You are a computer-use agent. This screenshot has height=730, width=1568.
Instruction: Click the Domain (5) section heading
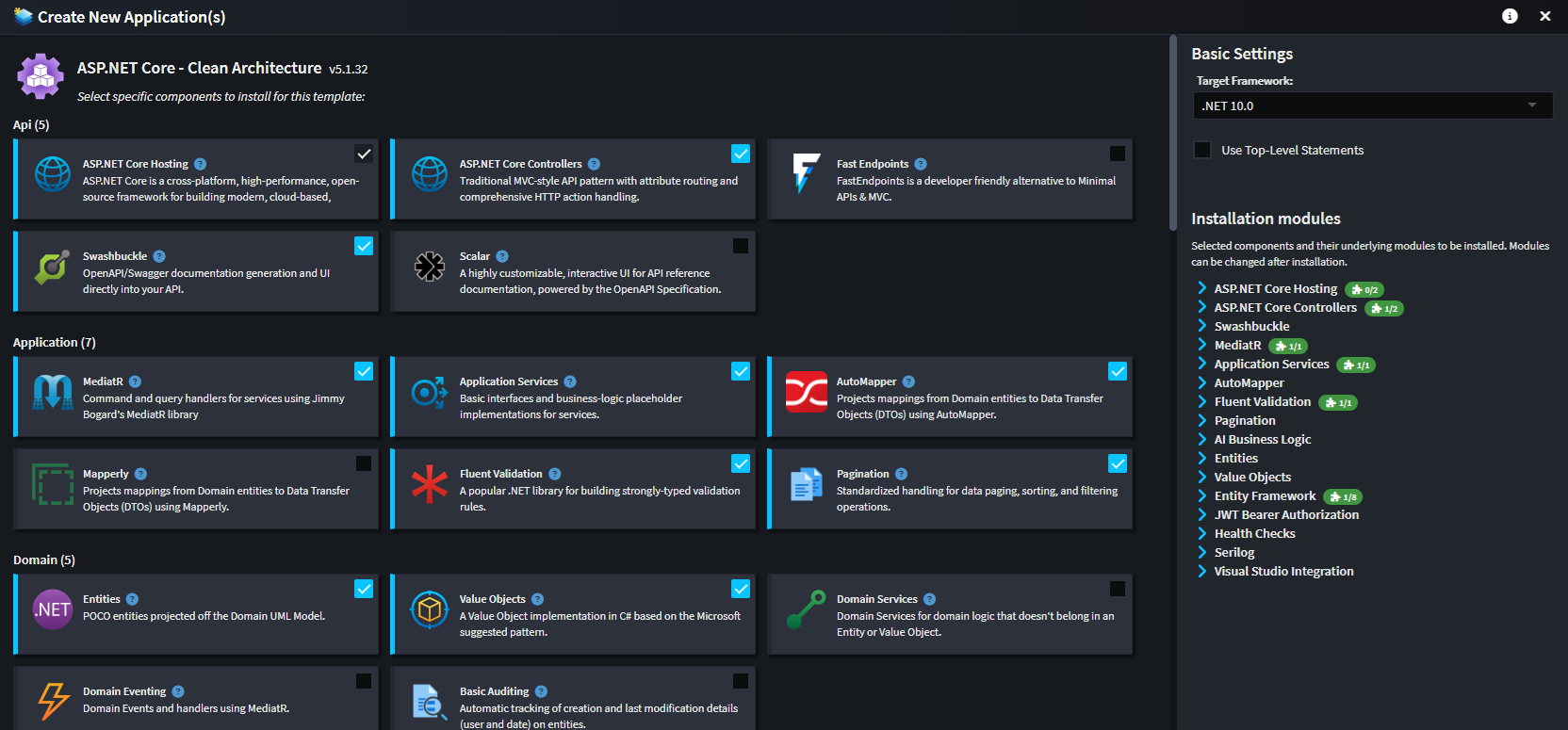(44, 560)
